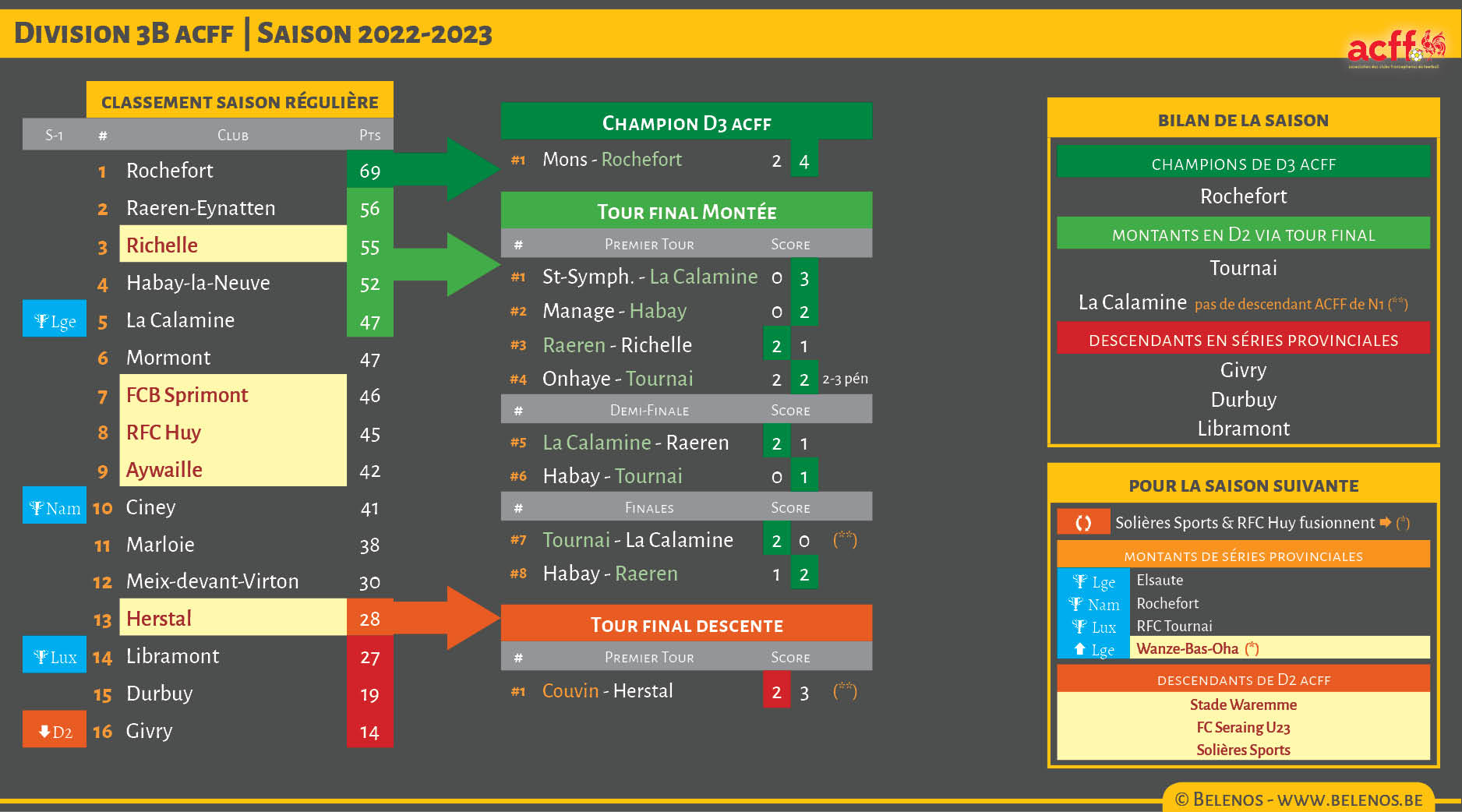Viewport: 1462px width, 812px height.
Task: Select the Classement Saison Régulière header
Action: [x=239, y=101]
